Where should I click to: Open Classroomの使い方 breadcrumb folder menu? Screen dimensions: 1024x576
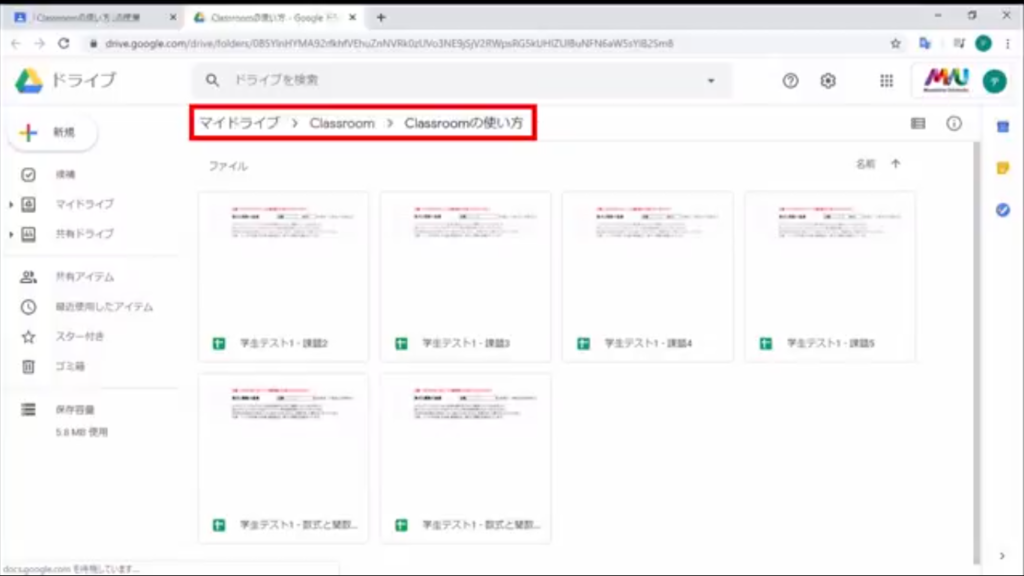464,123
